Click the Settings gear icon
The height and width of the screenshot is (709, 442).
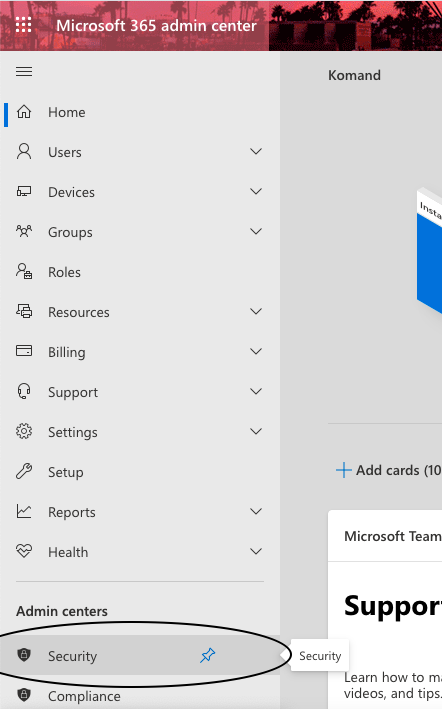pos(24,431)
